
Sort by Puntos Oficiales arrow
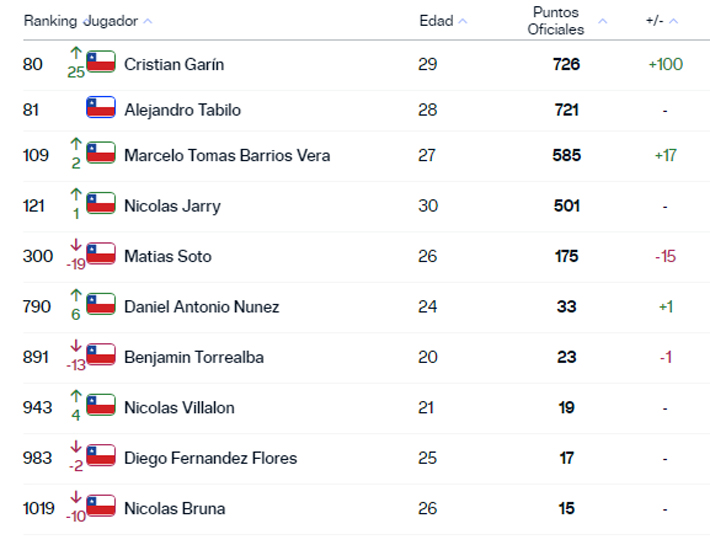coord(602,21)
